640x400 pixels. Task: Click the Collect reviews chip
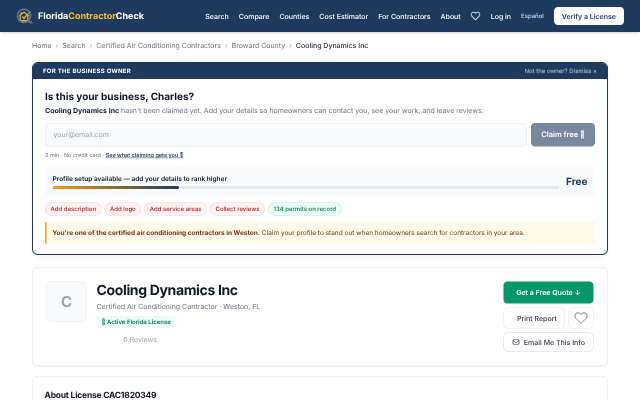click(237, 209)
